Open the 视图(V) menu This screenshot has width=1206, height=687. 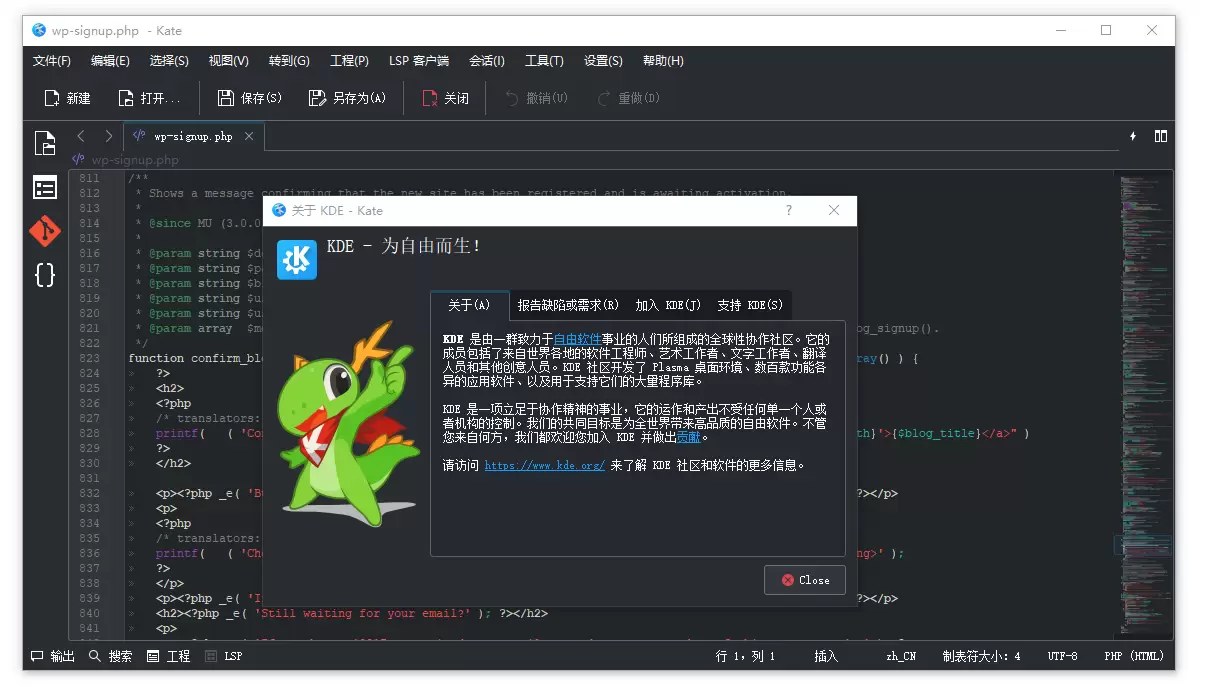[228, 61]
